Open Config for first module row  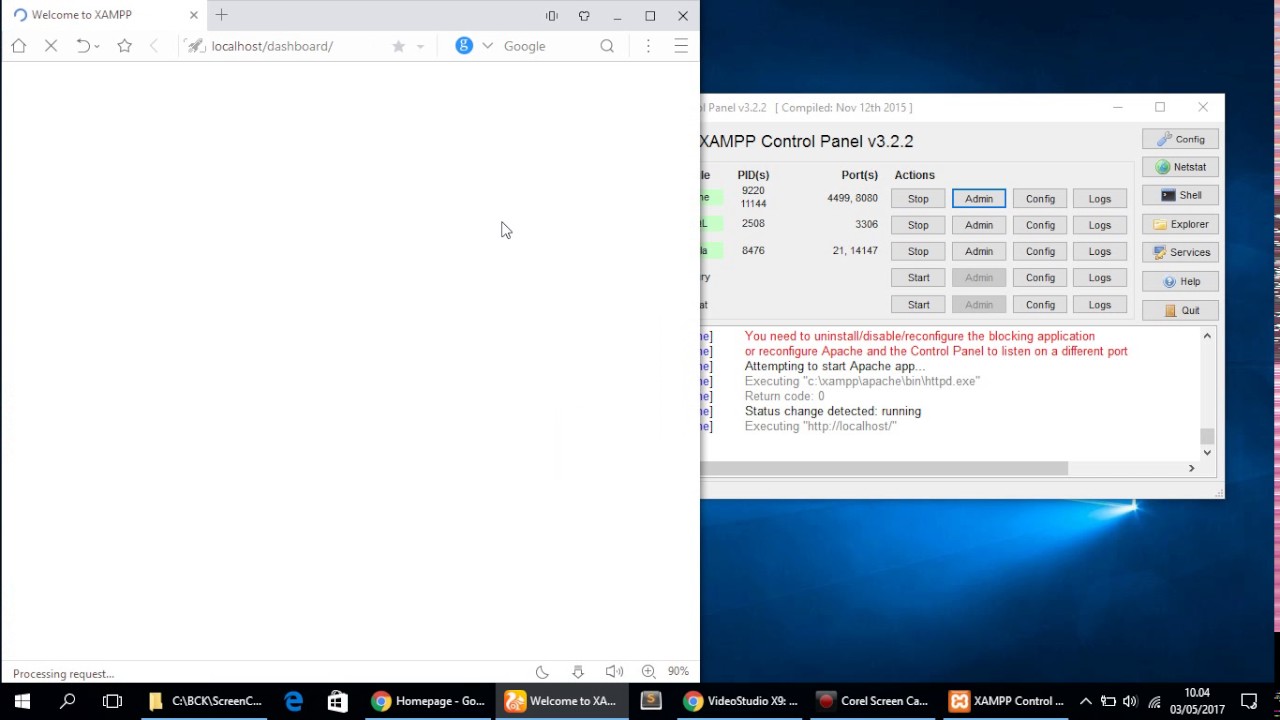tap(1040, 198)
